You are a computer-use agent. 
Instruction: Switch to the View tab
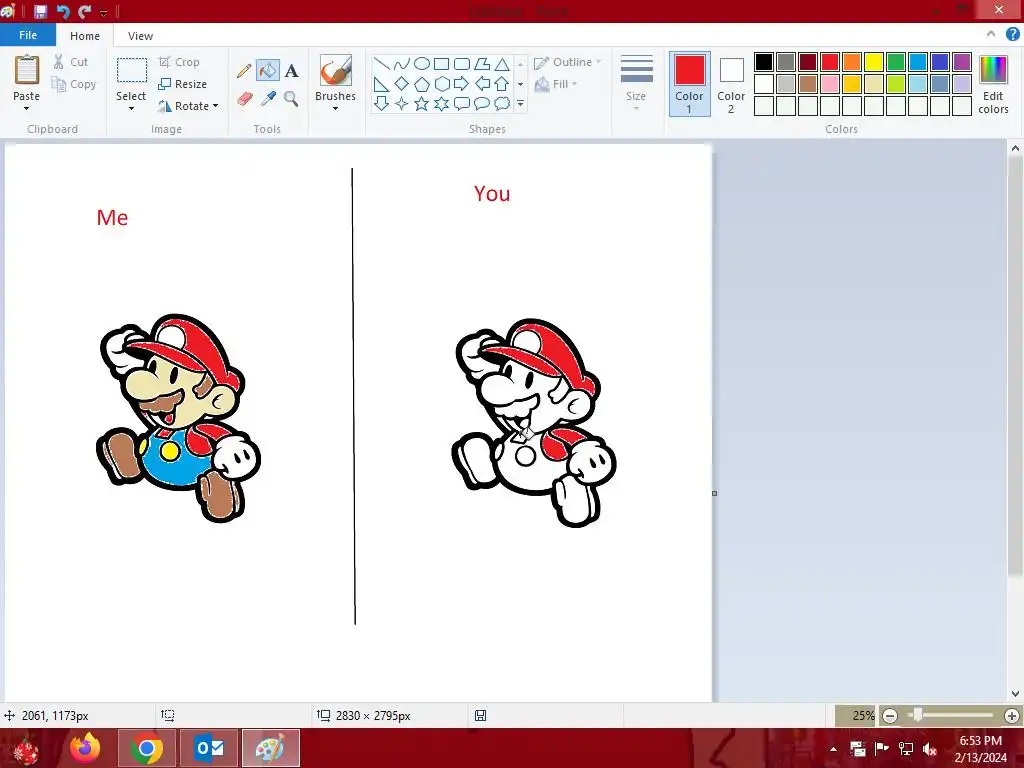click(x=140, y=36)
